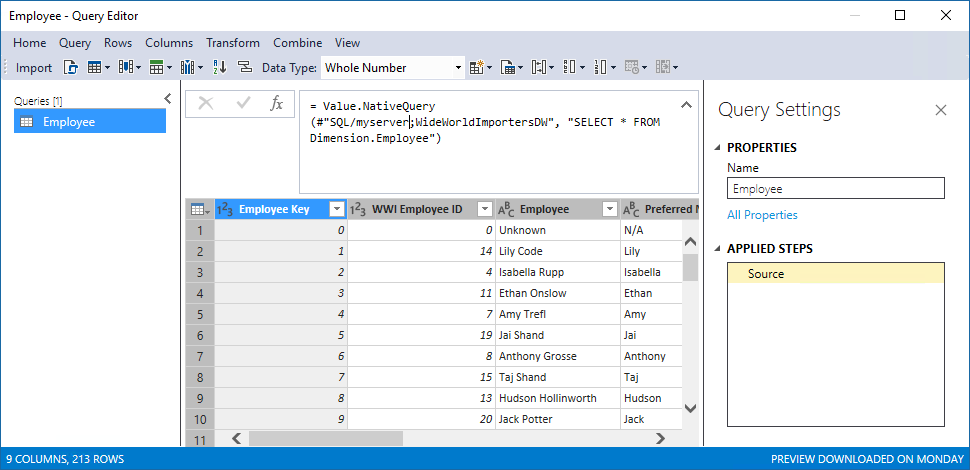The height and width of the screenshot is (470, 970).
Task: Collapse the PROPERTIES section
Action: [718, 148]
